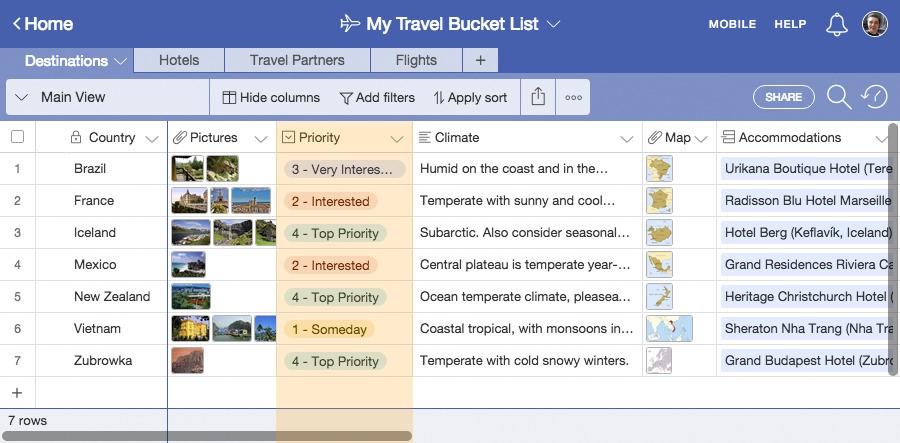Select Iceland's '4 - Top Priority' tag
The image size is (900, 443).
[x=335, y=234]
